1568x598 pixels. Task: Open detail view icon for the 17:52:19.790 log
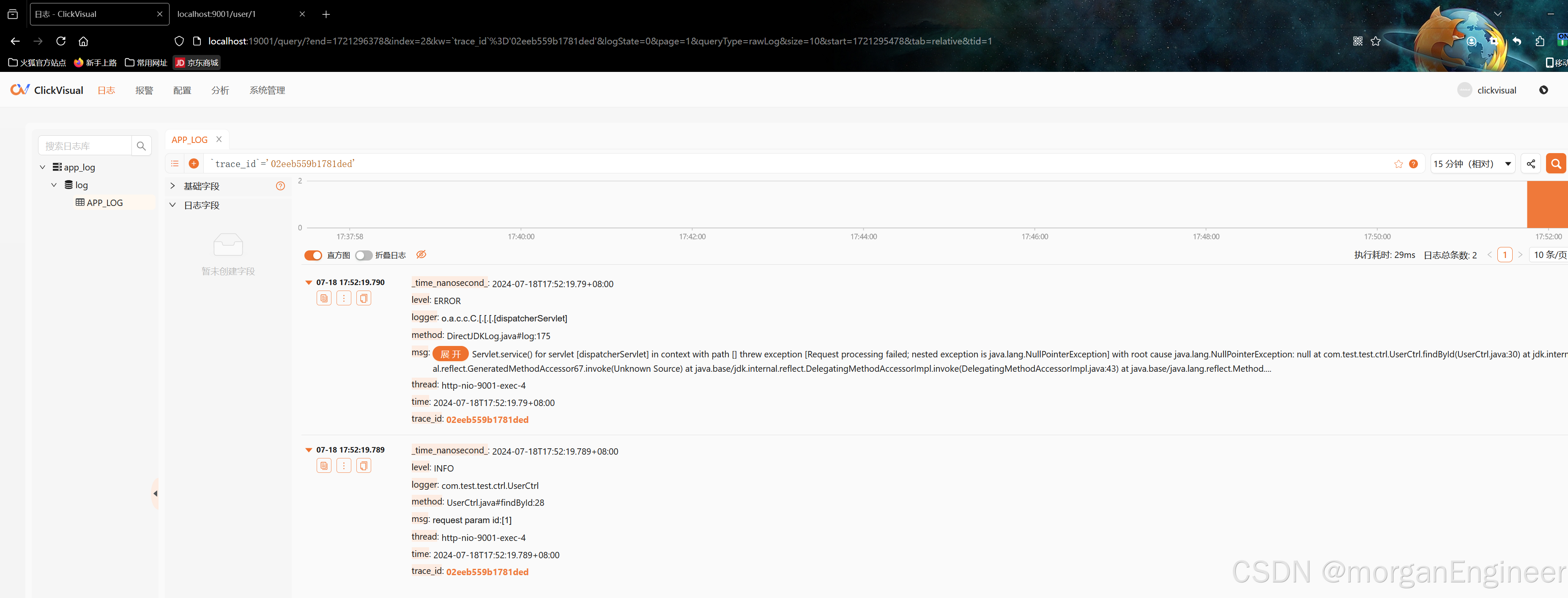click(324, 299)
